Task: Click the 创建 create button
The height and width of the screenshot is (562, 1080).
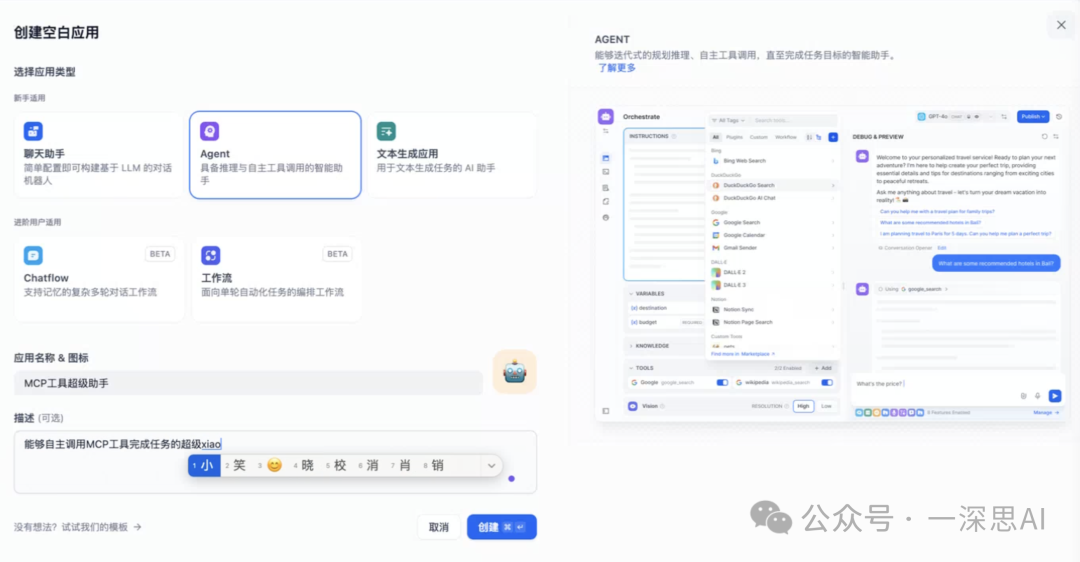Action: 501,527
